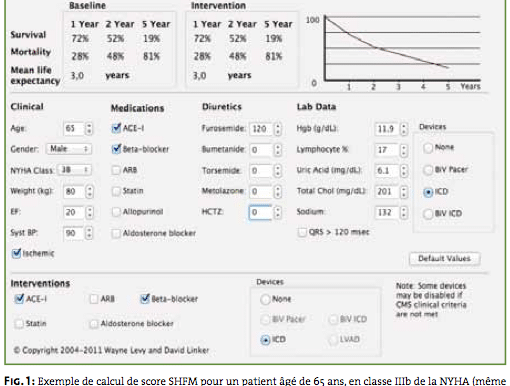Click the Total Chol stepper arrows
Screen dimensions: 510x386
(404, 192)
